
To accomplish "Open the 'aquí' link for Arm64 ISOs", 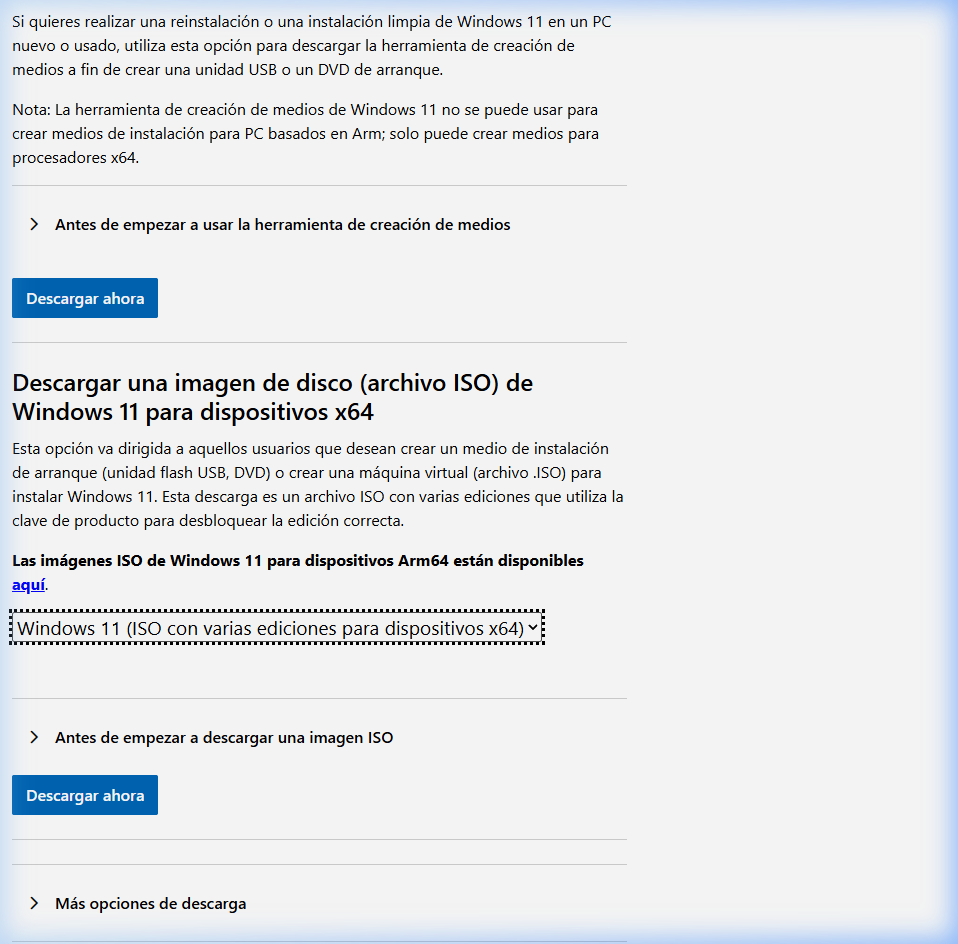I will (28, 585).
